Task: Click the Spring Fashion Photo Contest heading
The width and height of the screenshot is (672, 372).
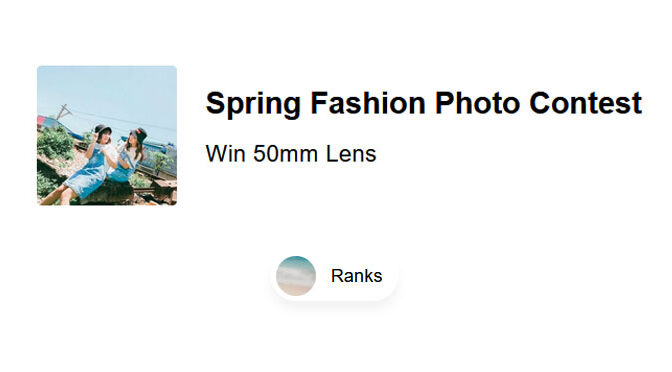Action: click(x=423, y=104)
